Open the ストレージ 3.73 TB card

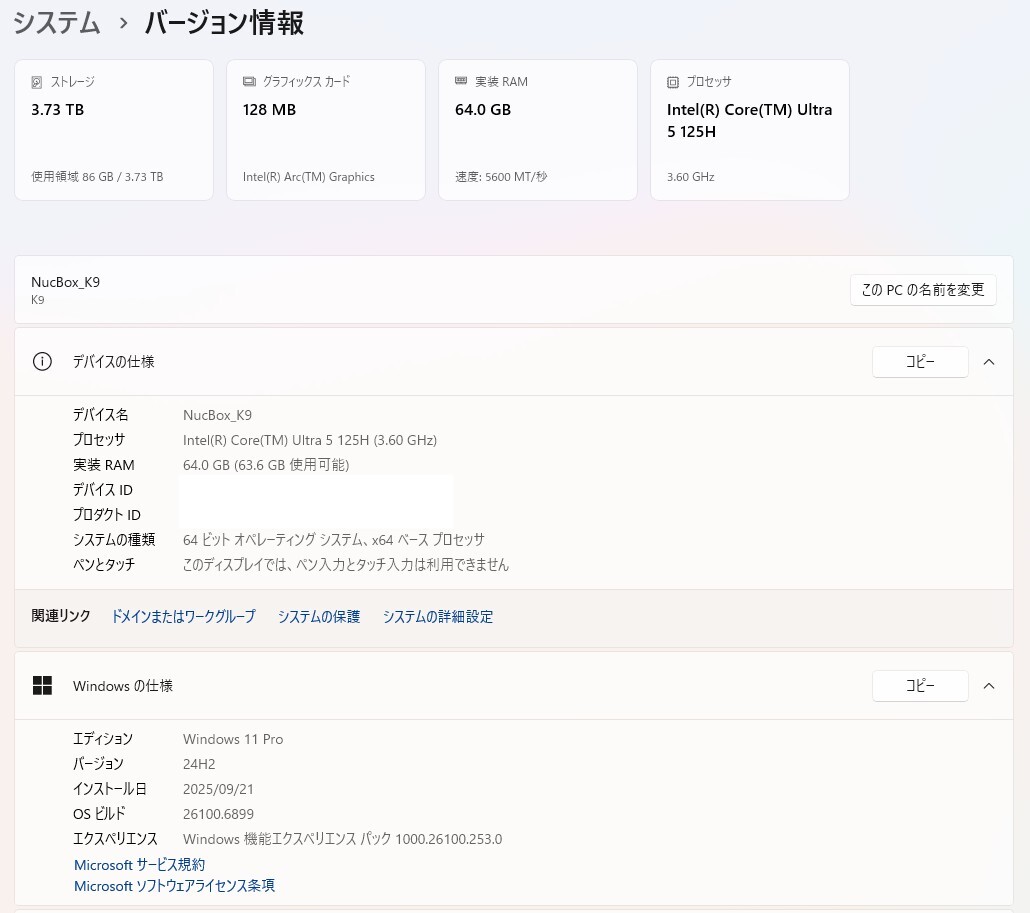[x=114, y=130]
